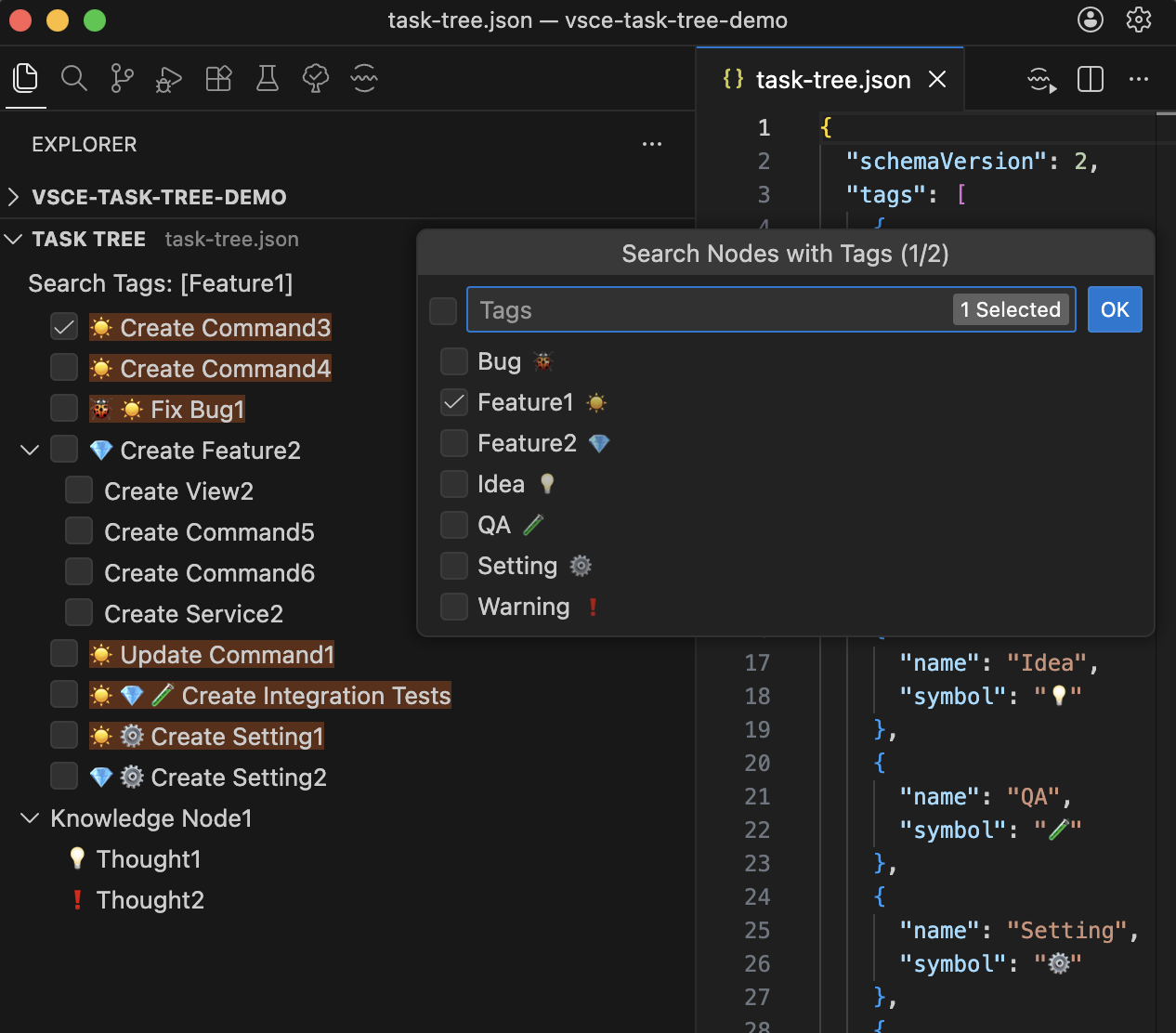Viewport: 1176px width, 1033px height.
Task: Check the QA tag checkbox
Action: point(454,525)
